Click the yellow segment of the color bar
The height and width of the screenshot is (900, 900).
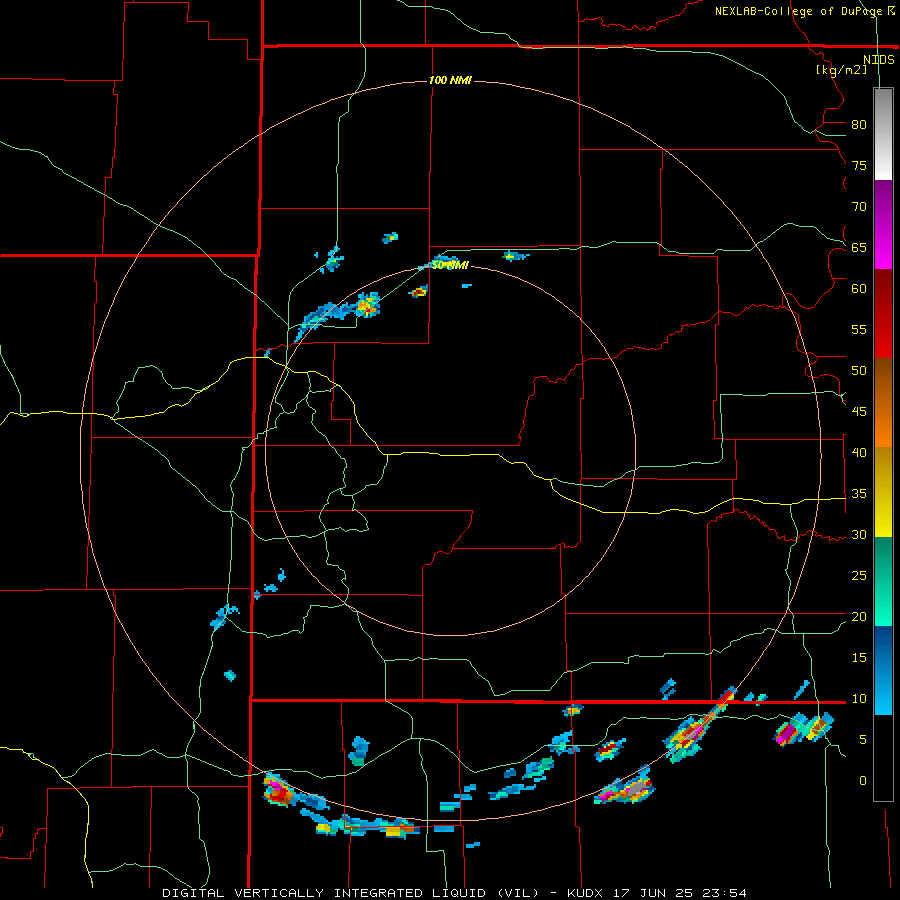(x=883, y=492)
